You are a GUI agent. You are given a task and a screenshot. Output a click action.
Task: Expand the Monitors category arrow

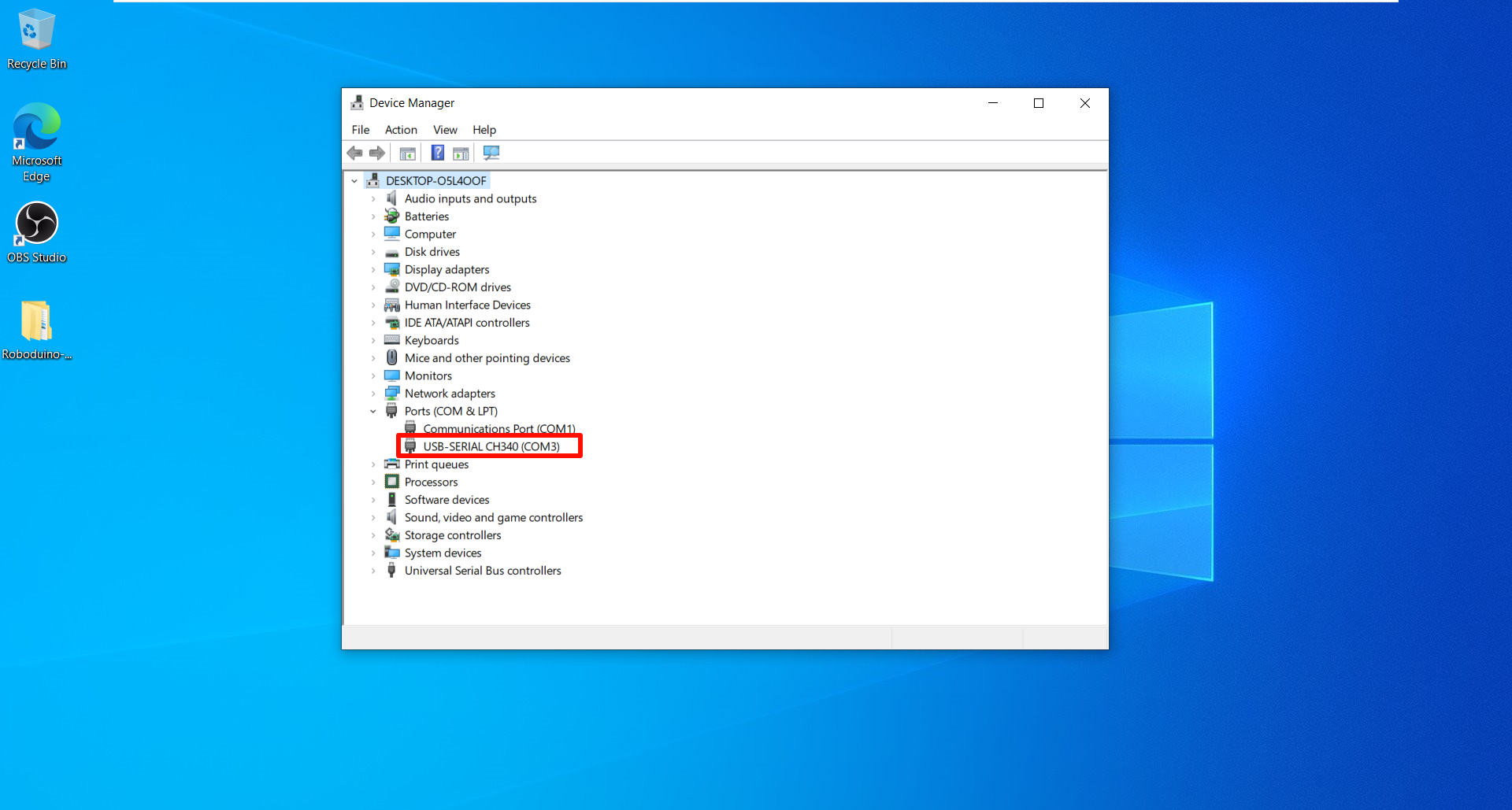coord(373,375)
